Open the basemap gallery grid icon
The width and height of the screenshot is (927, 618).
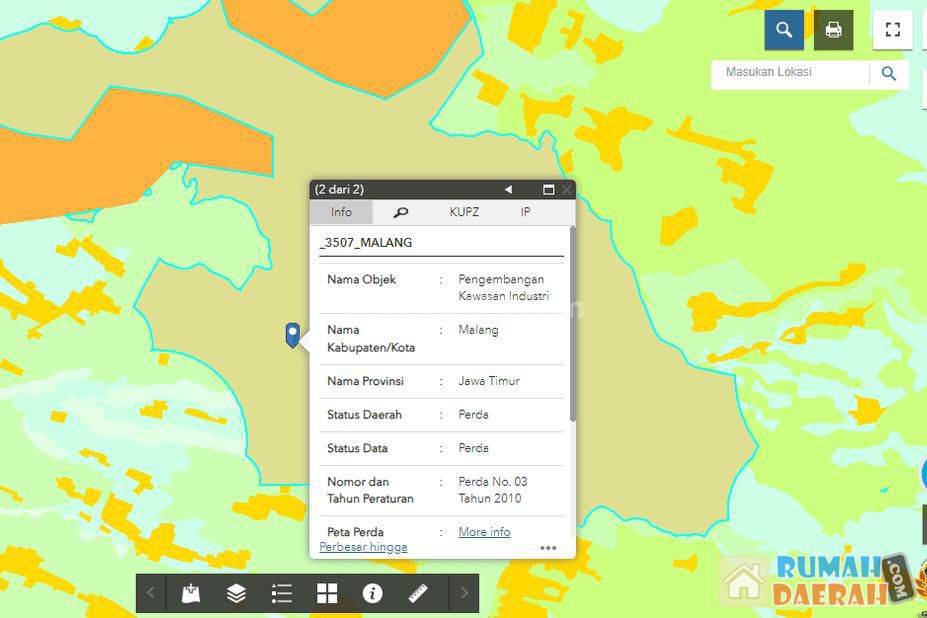[x=327, y=593]
